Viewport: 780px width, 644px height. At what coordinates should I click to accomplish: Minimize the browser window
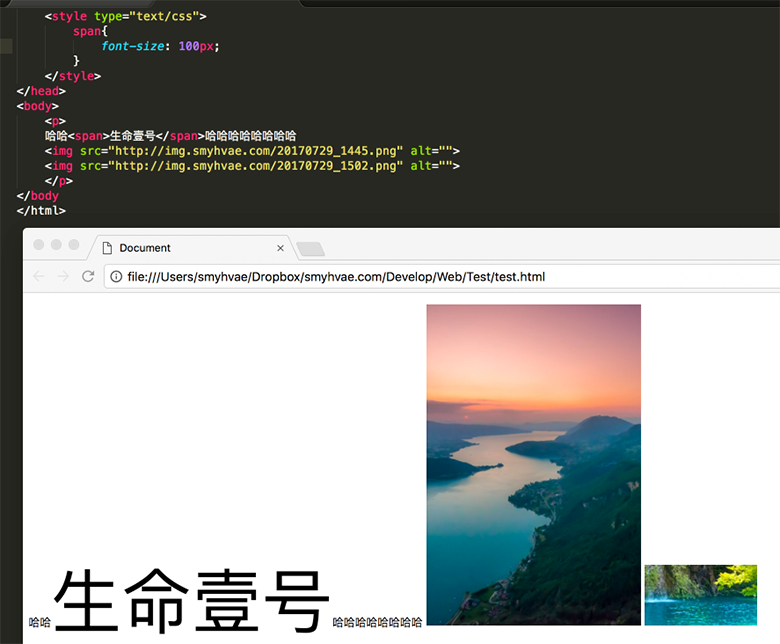click(x=56, y=245)
